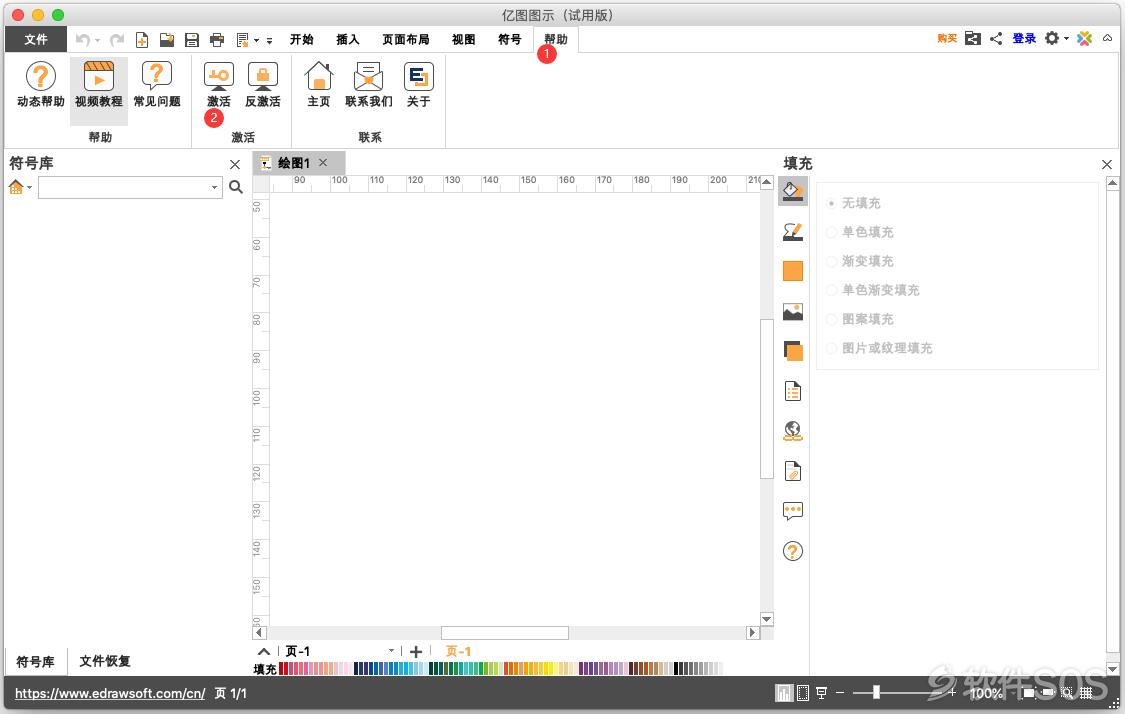Close the 填充 (Fill) panel
The height and width of the screenshot is (714, 1125).
[1107, 164]
